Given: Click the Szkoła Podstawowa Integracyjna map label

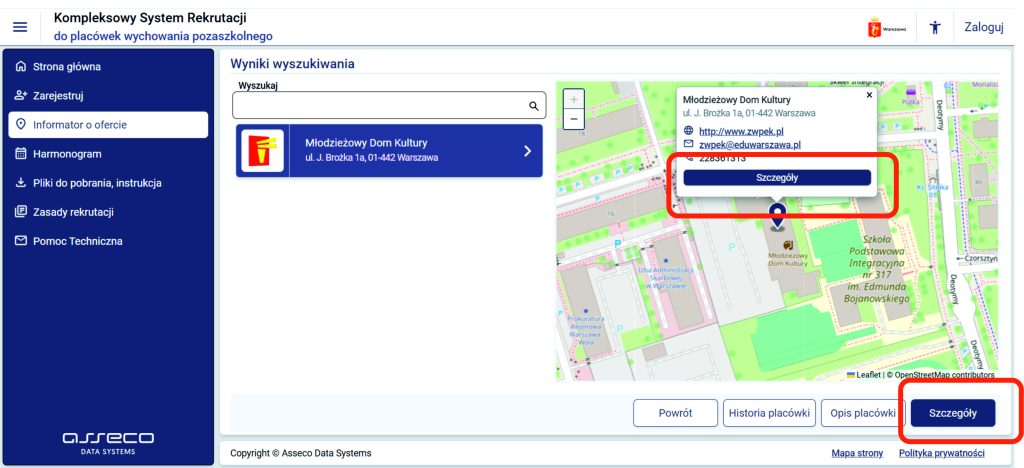Looking at the screenshot, I should point(877,268).
